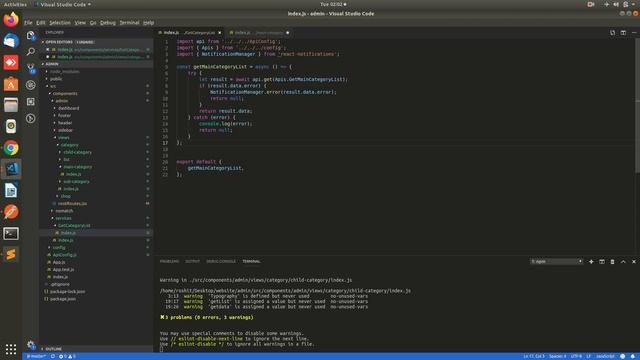Click the open changes icon in editor toolbar
The height and width of the screenshot is (360, 640).
pos(612,33)
